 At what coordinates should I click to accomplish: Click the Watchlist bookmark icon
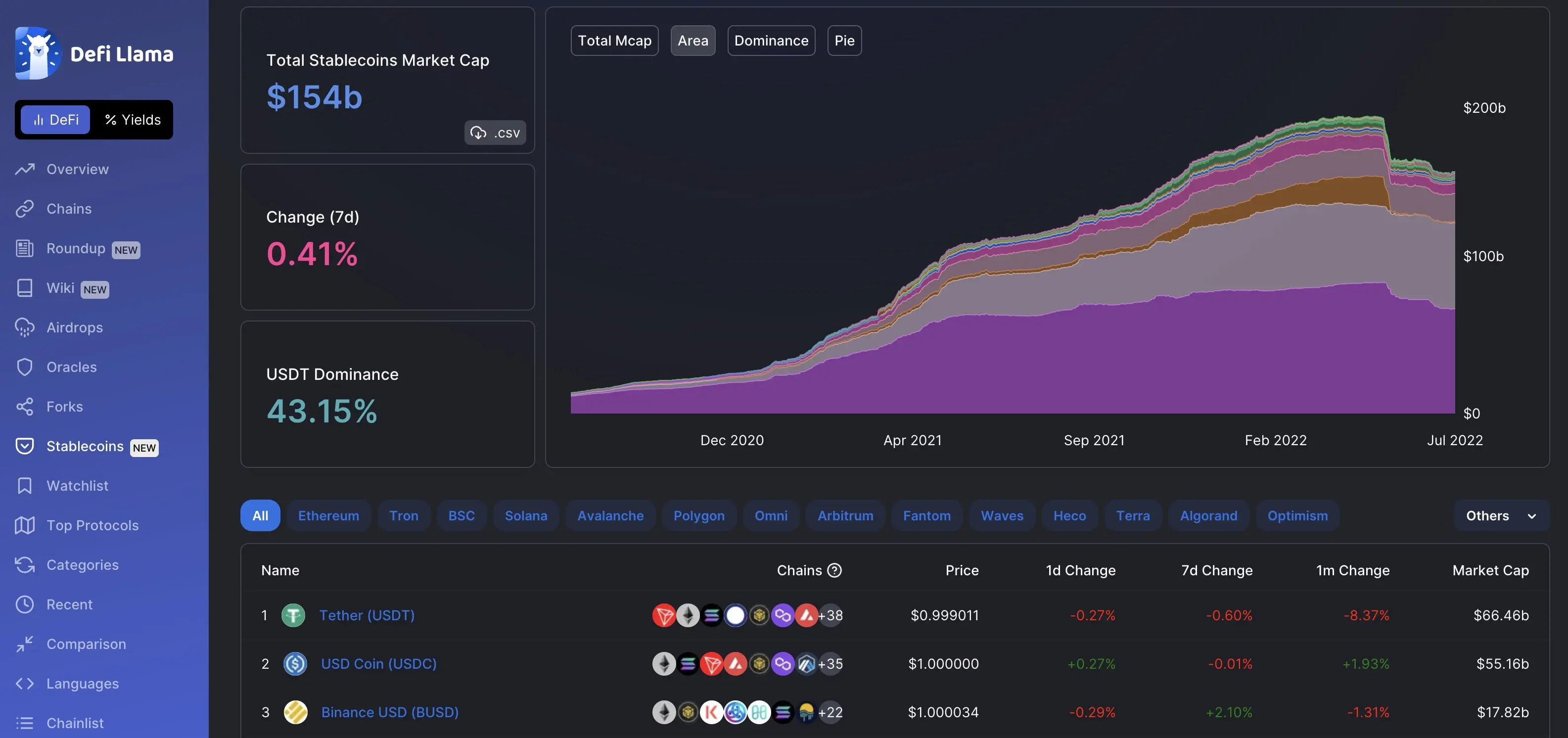tap(24, 486)
